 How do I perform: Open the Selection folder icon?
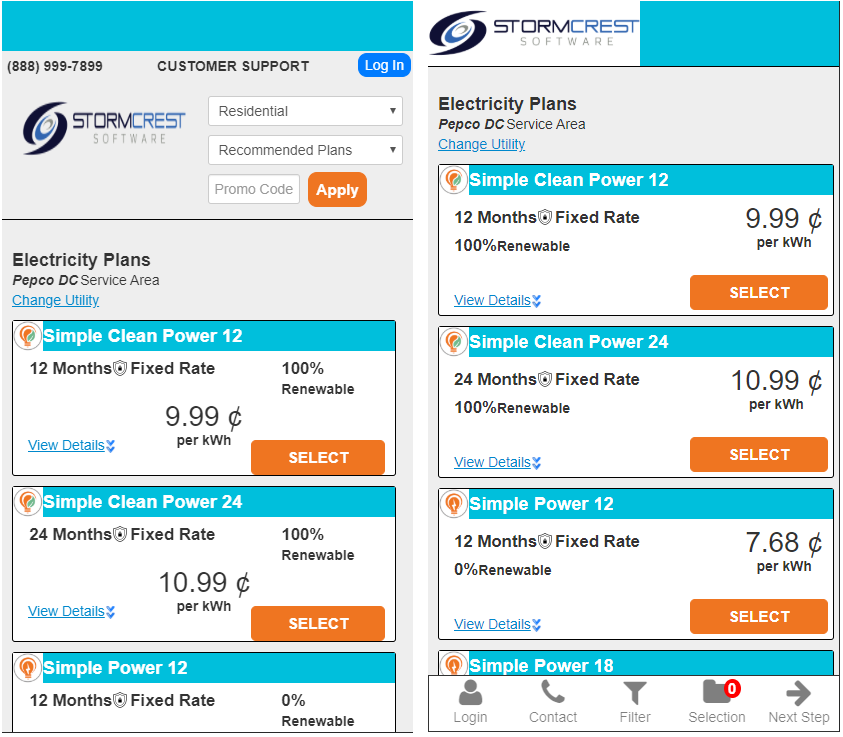click(716, 693)
